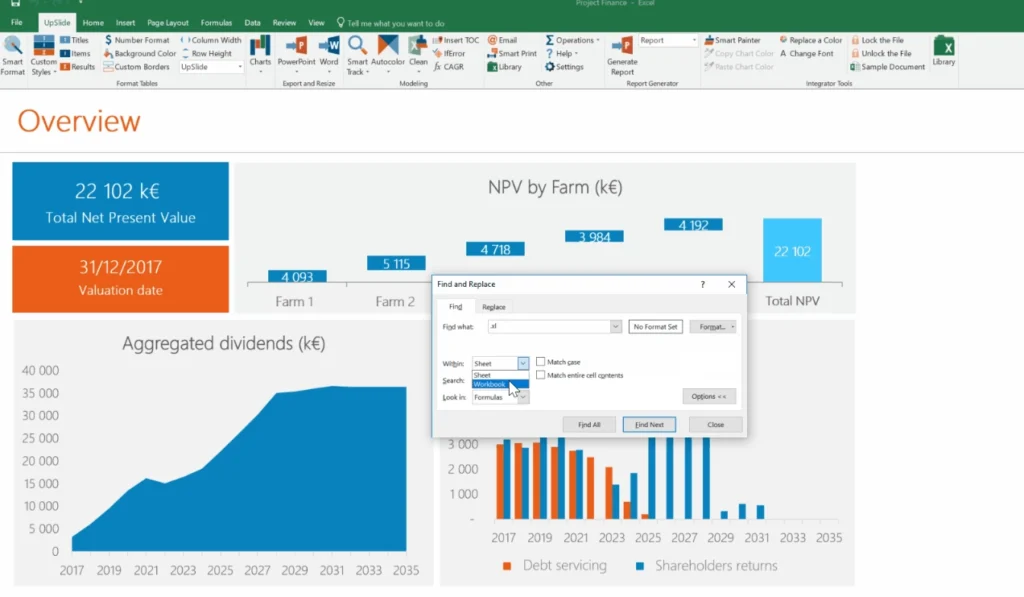Export the workbook to PowerPoint
1024x597 pixels.
(295, 53)
